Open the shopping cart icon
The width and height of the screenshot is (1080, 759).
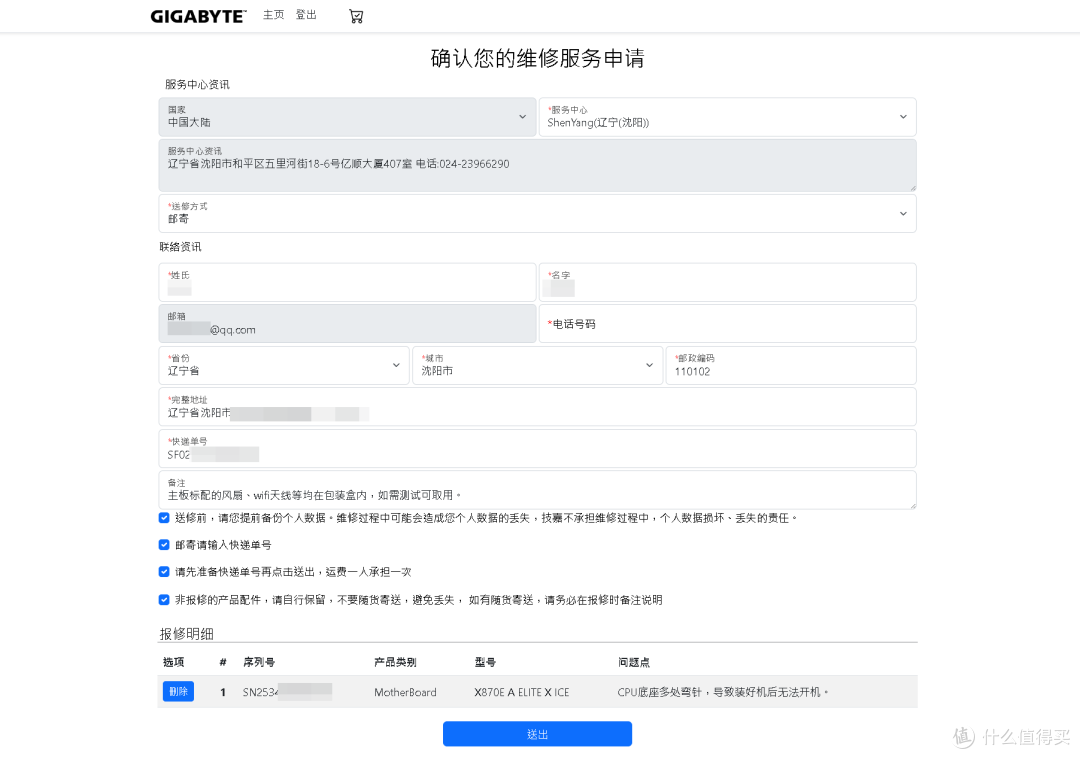356,16
